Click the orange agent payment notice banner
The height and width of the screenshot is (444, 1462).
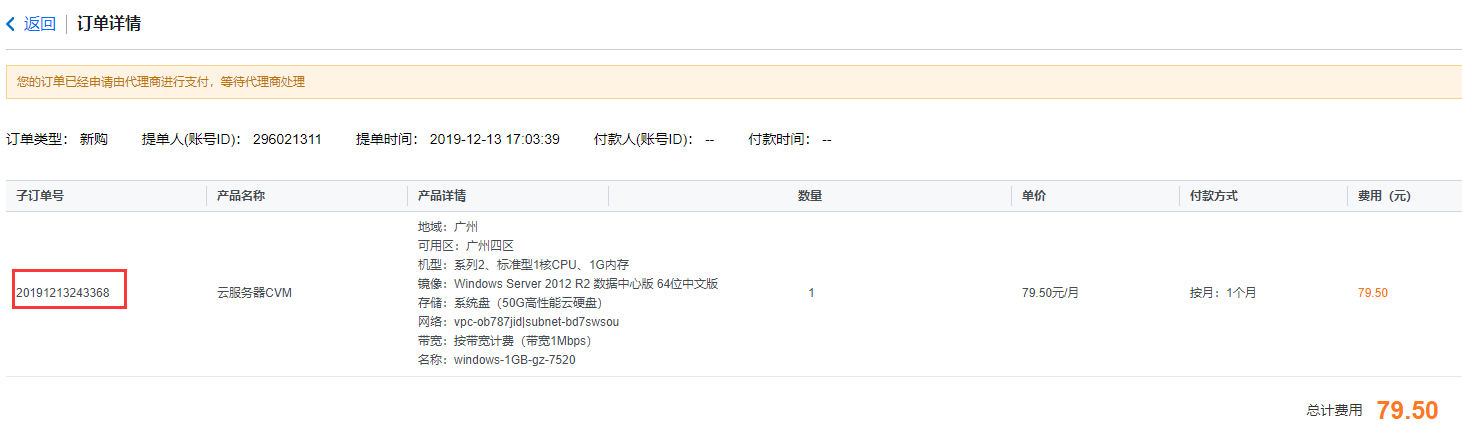[x=731, y=82]
